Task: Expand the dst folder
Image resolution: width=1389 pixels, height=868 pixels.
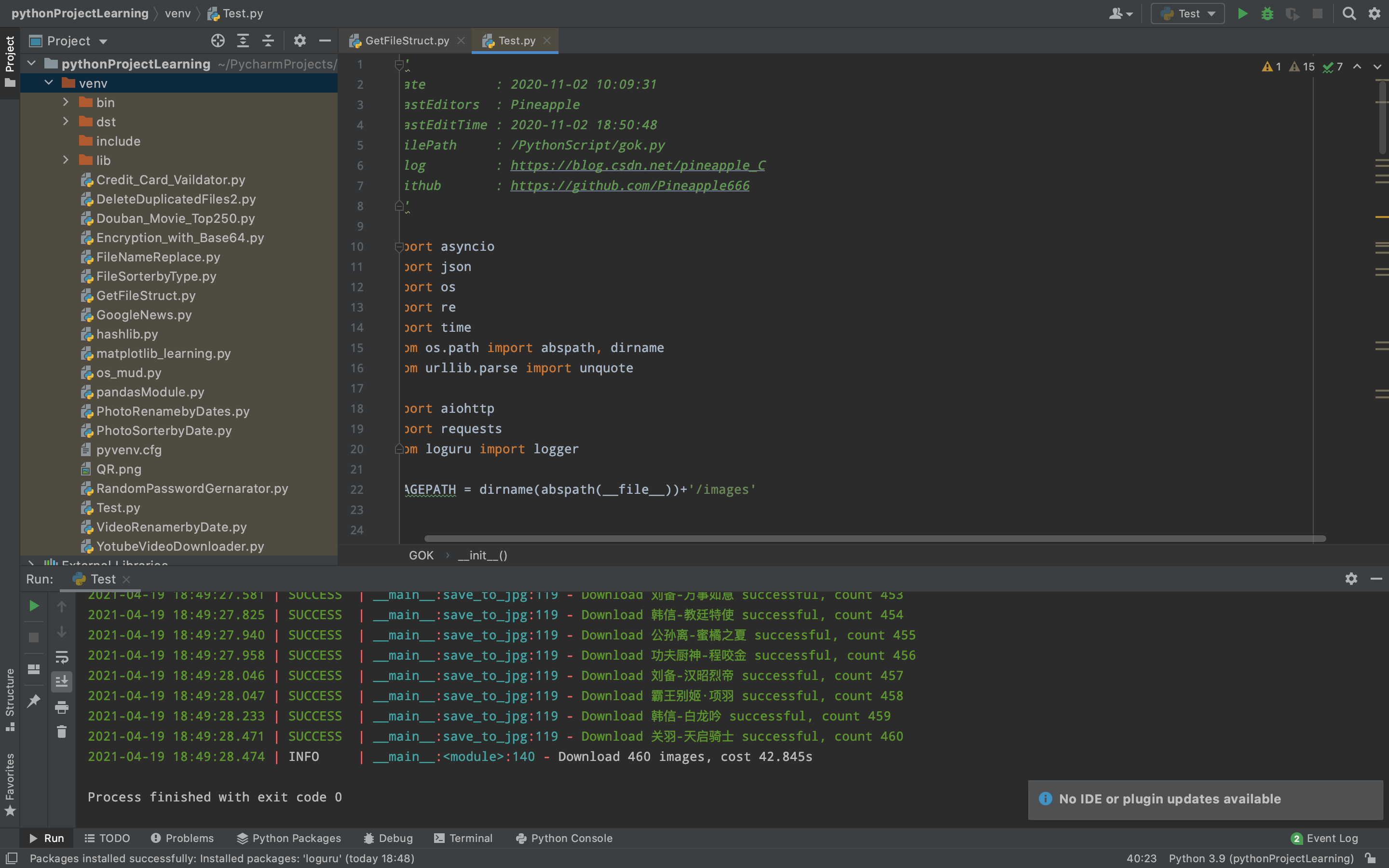Action: click(66, 122)
